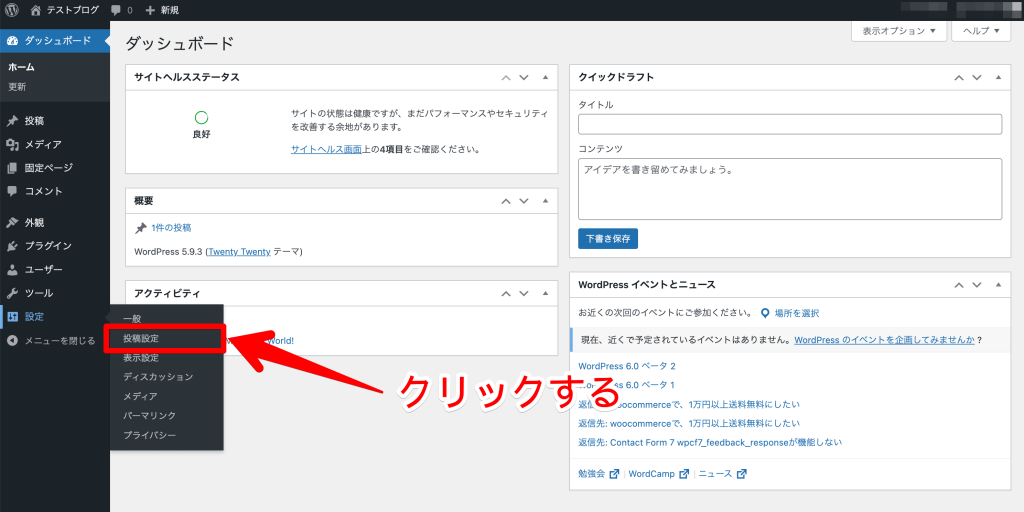Image resolution: width=1024 pixels, height=512 pixels.
Task: Open the ヘルプ dropdown
Action: pos(982,31)
